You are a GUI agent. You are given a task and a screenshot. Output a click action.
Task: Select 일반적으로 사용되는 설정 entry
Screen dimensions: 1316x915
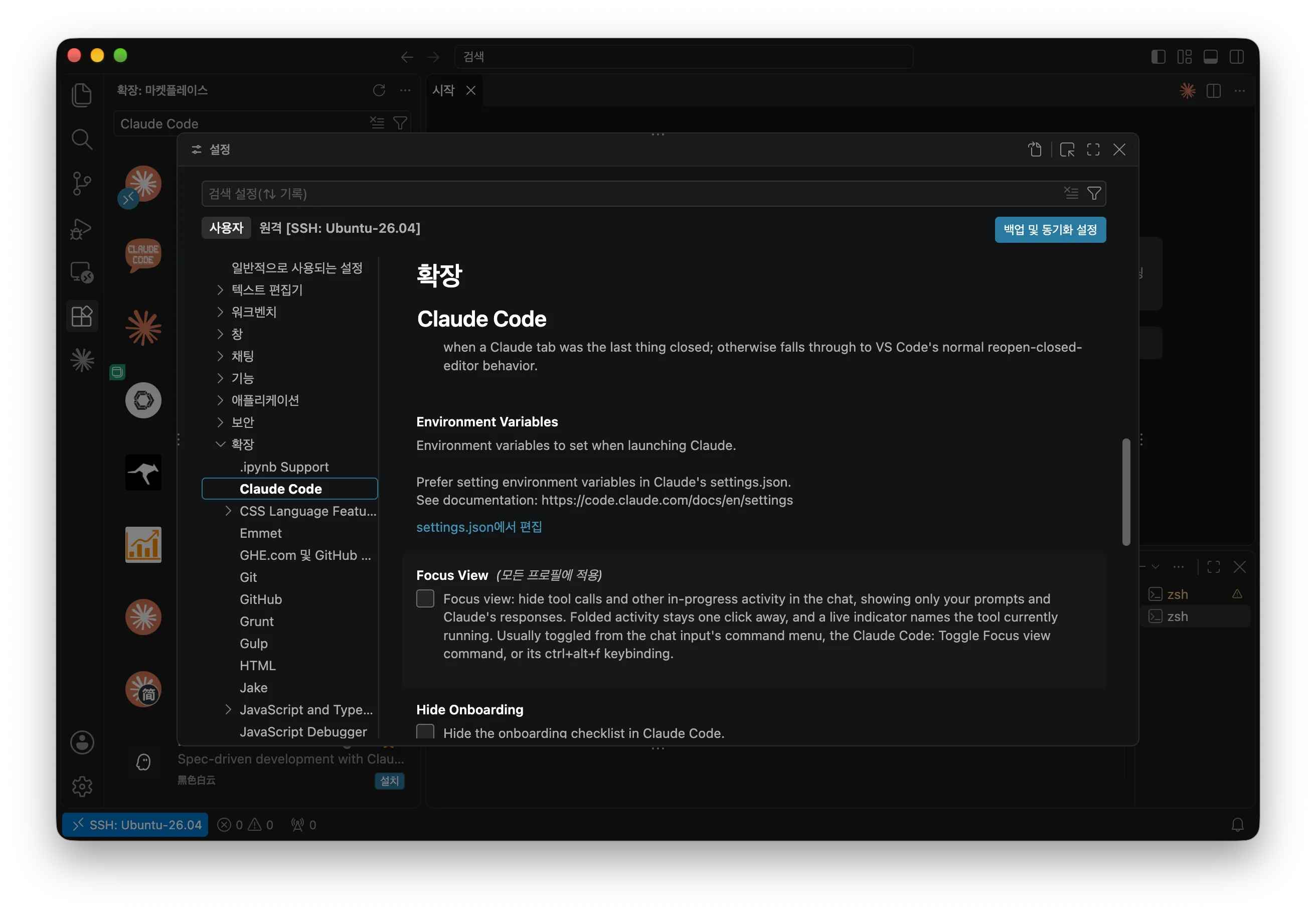click(296, 268)
